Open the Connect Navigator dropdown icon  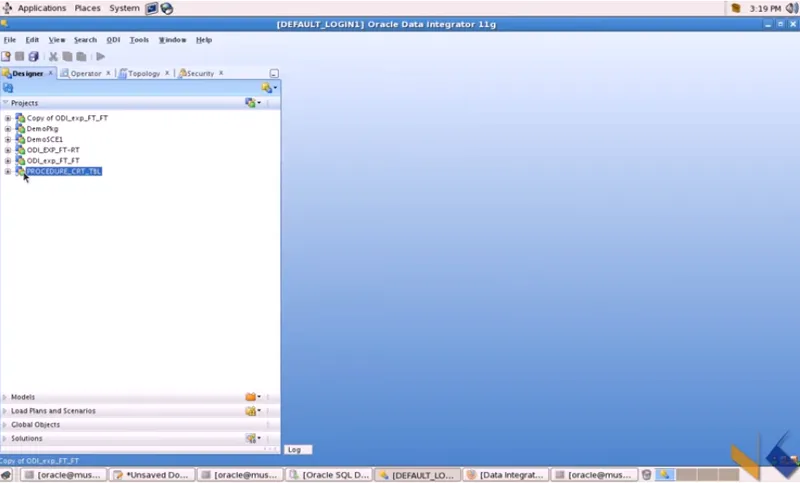(269, 88)
